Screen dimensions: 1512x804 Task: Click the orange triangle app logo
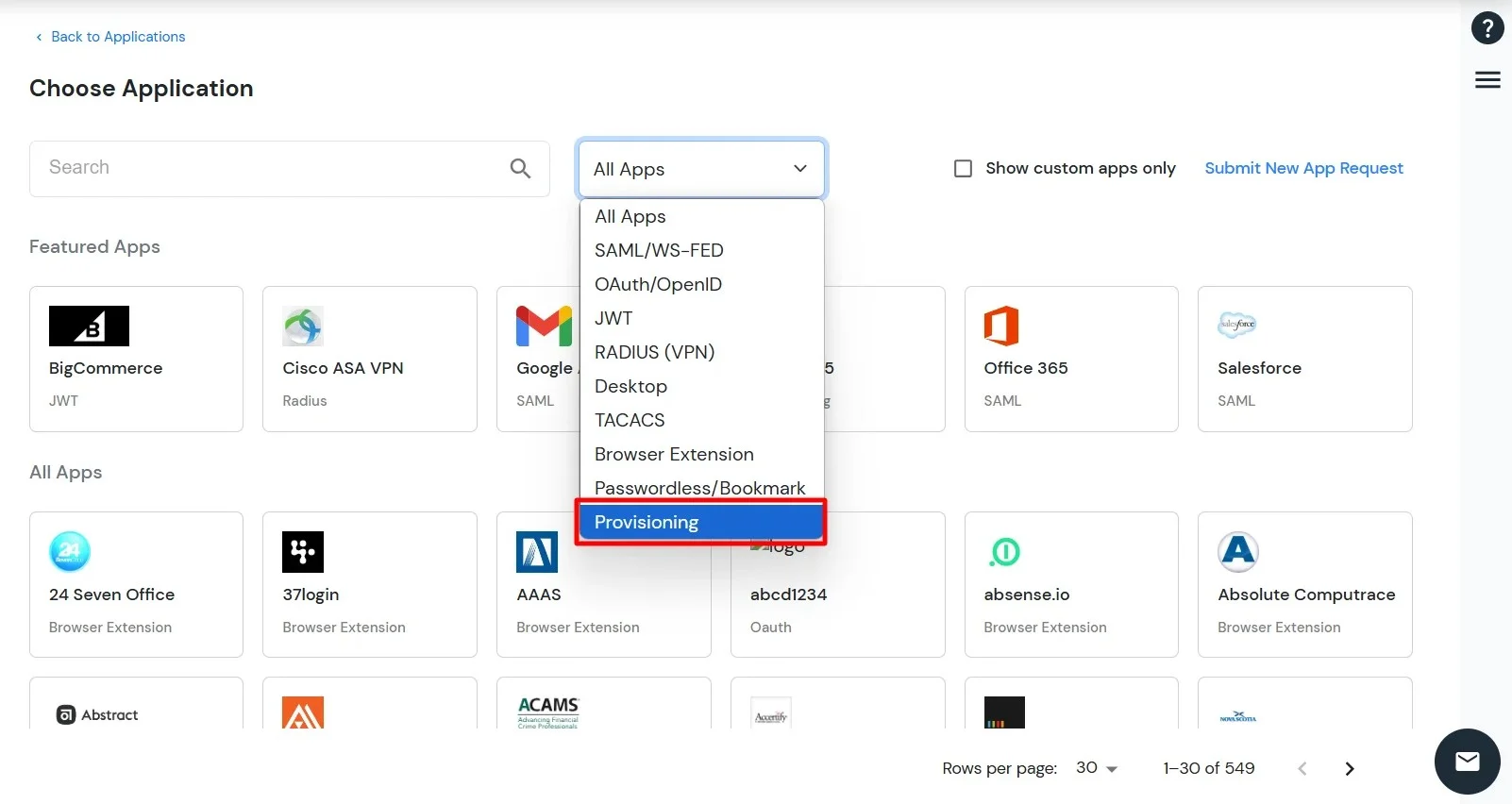click(303, 712)
